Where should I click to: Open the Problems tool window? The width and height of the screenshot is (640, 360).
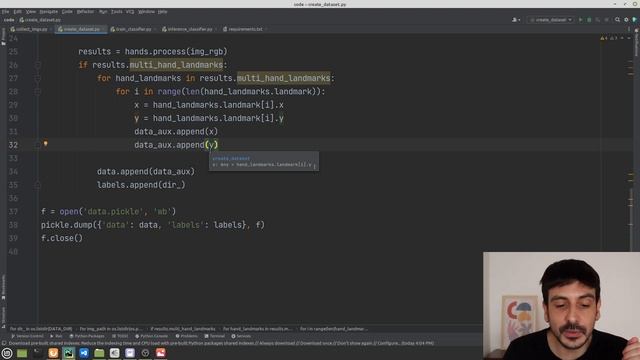coord(186,336)
